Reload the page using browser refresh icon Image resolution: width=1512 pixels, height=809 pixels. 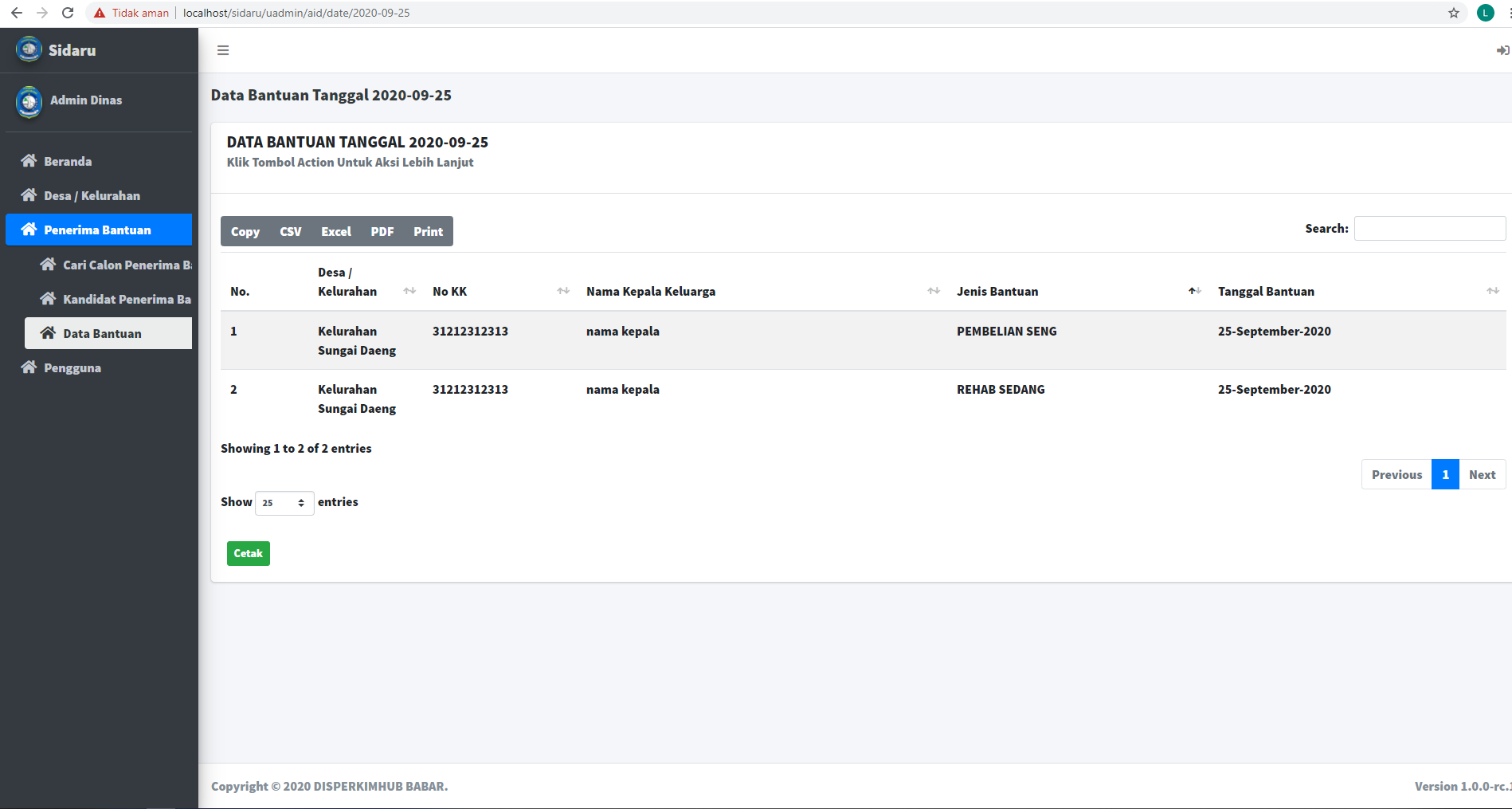[x=68, y=13]
